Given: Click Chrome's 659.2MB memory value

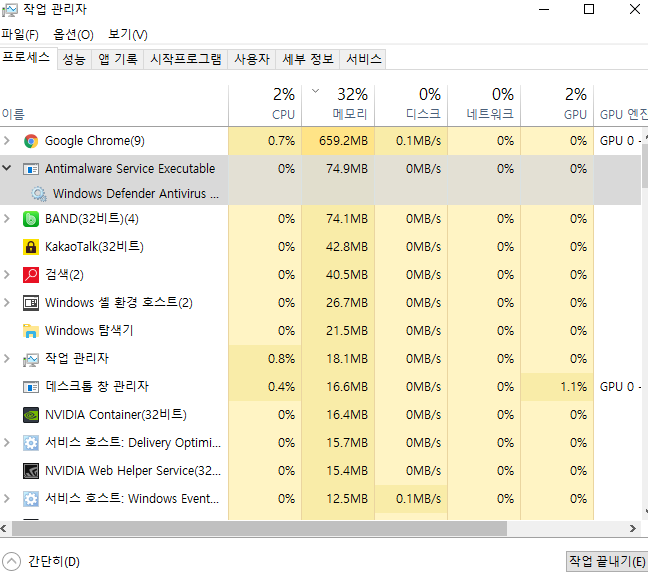Looking at the screenshot, I should click(343, 141).
